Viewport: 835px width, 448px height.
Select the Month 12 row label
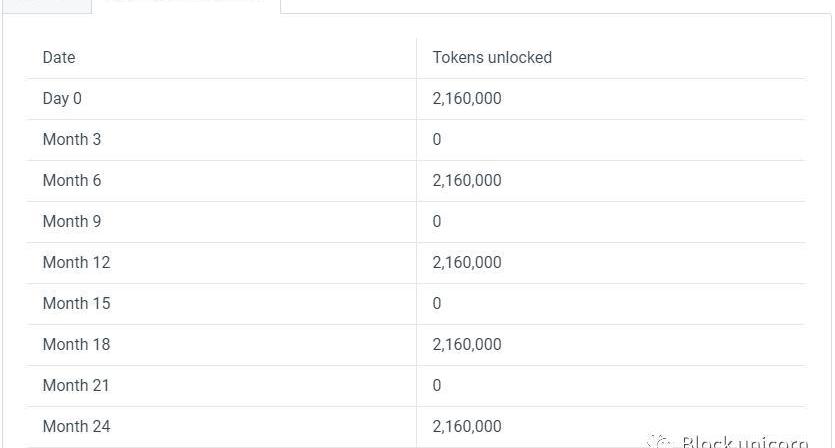pos(76,263)
